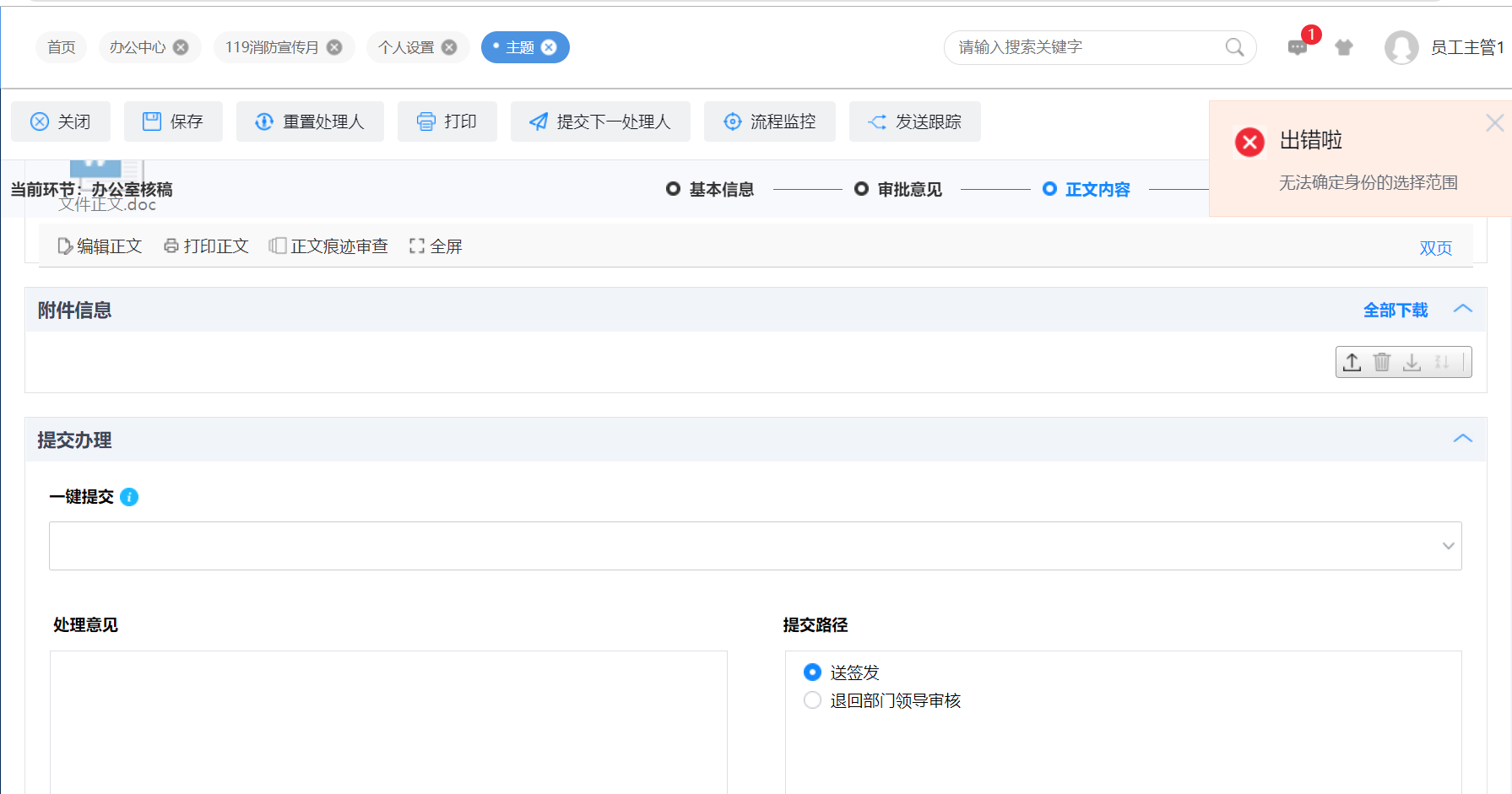Select the 送签发 radio option
1512x794 pixels.
point(812,672)
